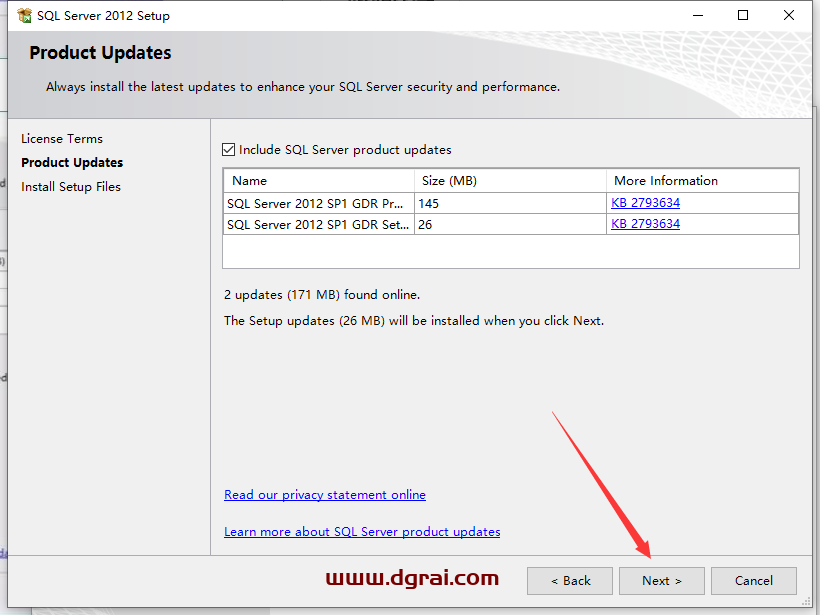The image size is (820, 615).
Task: Maximize the SQL Server 2012 Setup window
Action: (743, 16)
